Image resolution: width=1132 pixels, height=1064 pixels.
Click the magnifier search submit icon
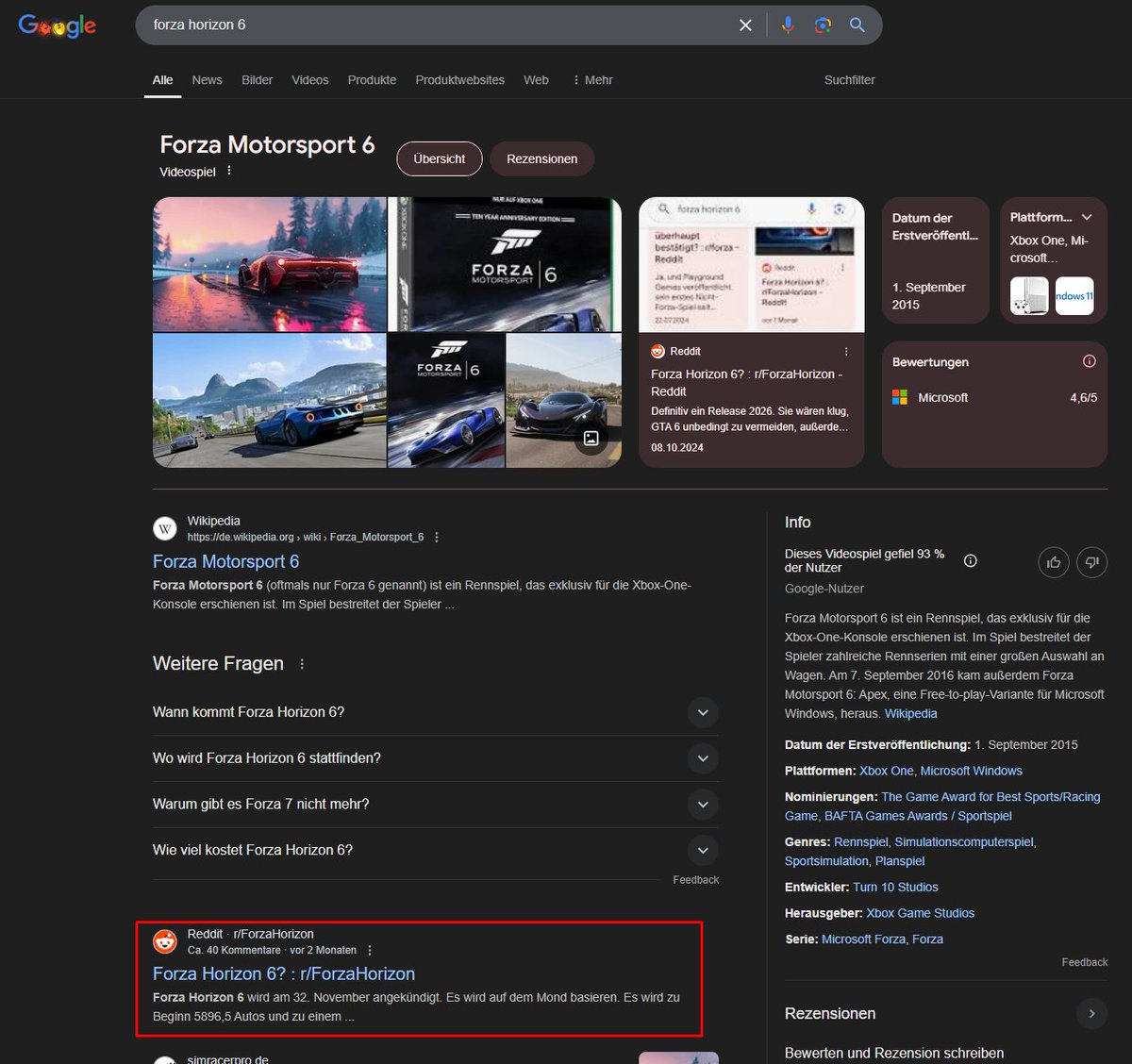857,25
